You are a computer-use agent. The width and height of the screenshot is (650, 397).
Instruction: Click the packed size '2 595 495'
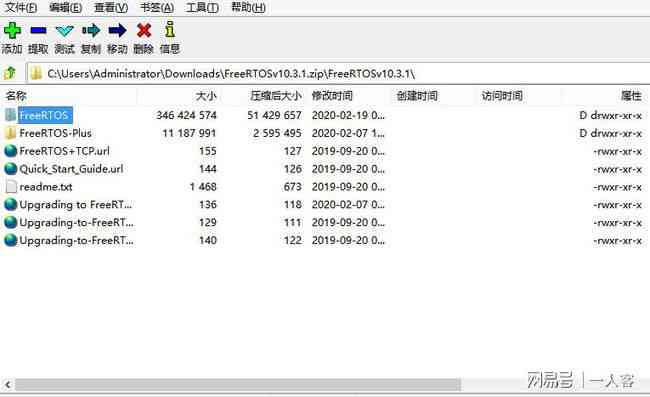click(277, 133)
